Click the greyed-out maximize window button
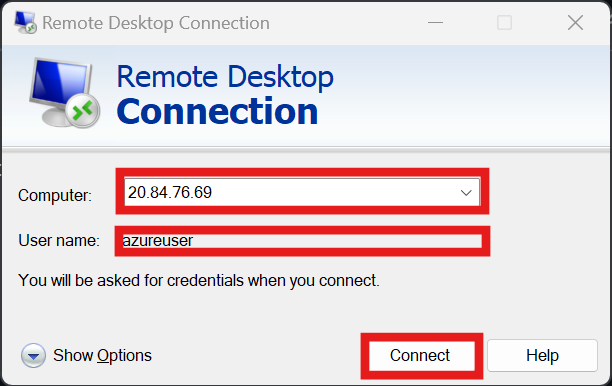This screenshot has height=386, width=612. (x=504, y=23)
